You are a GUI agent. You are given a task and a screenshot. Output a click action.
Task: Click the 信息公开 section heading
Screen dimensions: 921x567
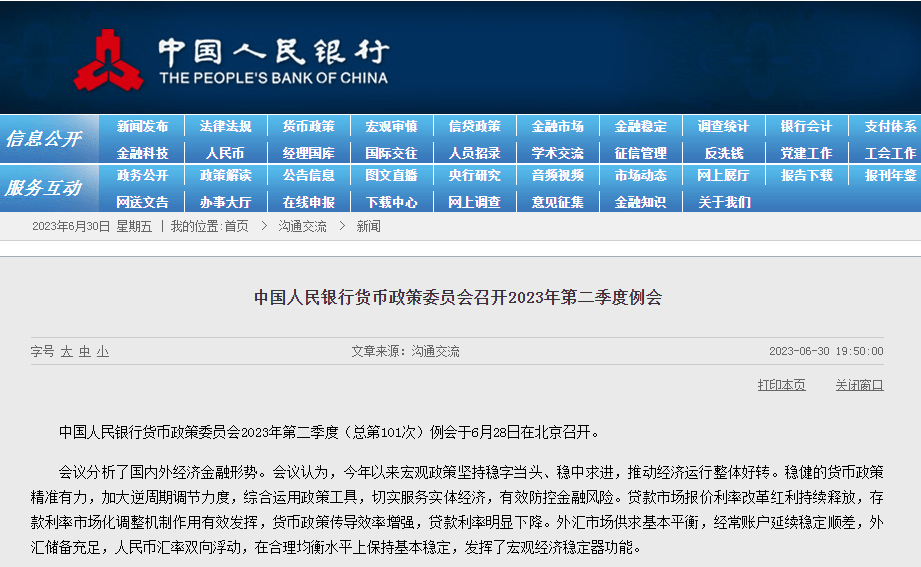coord(43,139)
